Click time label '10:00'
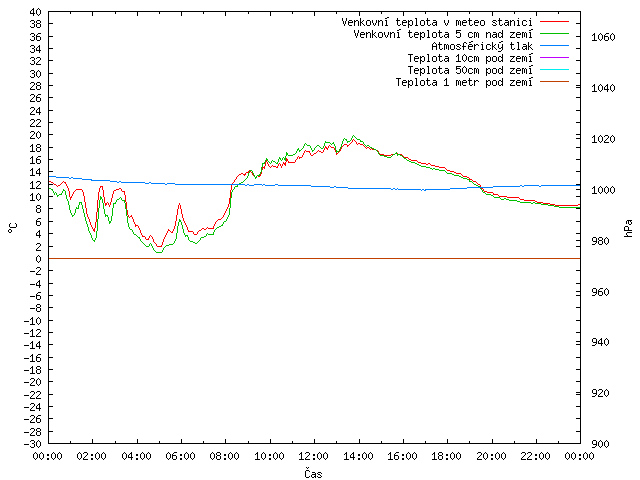Screen dimensions: 640x480 point(269,456)
